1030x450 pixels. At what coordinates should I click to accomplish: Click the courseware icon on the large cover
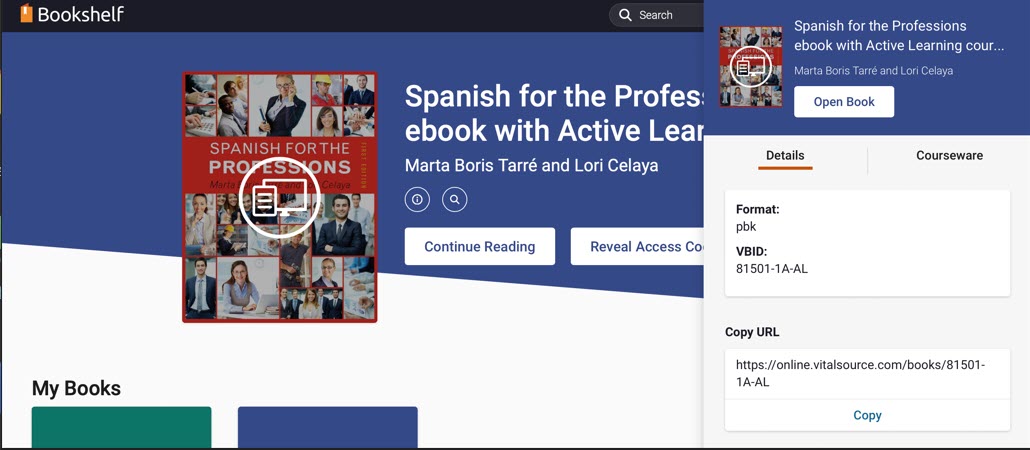coord(279,198)
